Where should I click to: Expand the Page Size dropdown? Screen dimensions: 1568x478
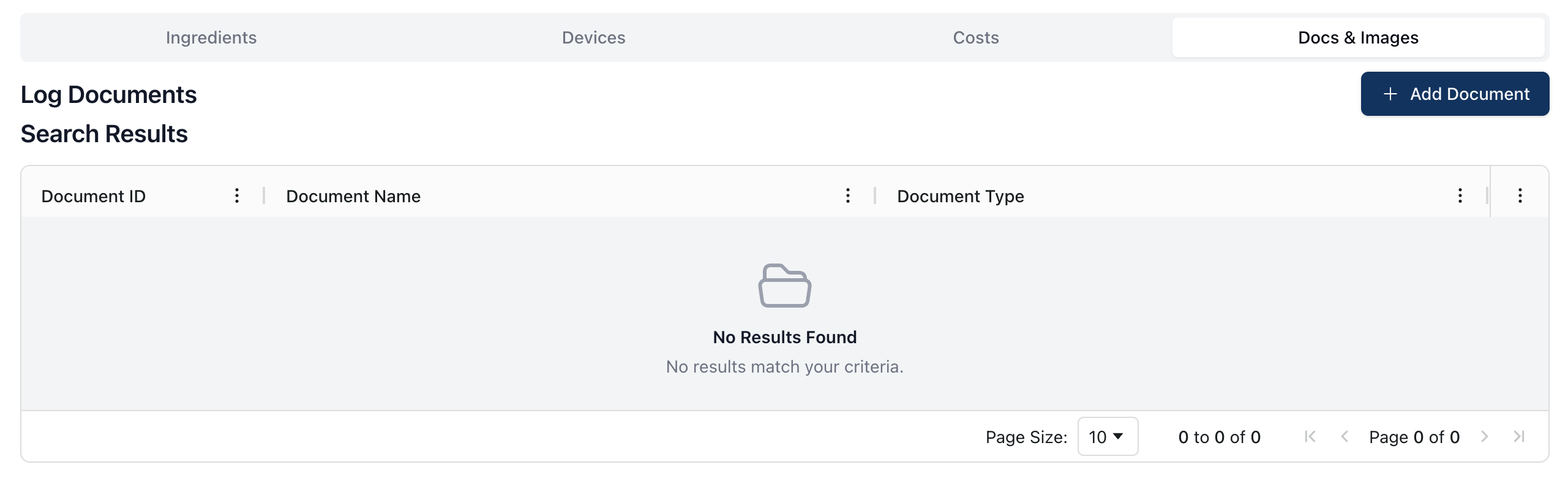click(1107, 437)
